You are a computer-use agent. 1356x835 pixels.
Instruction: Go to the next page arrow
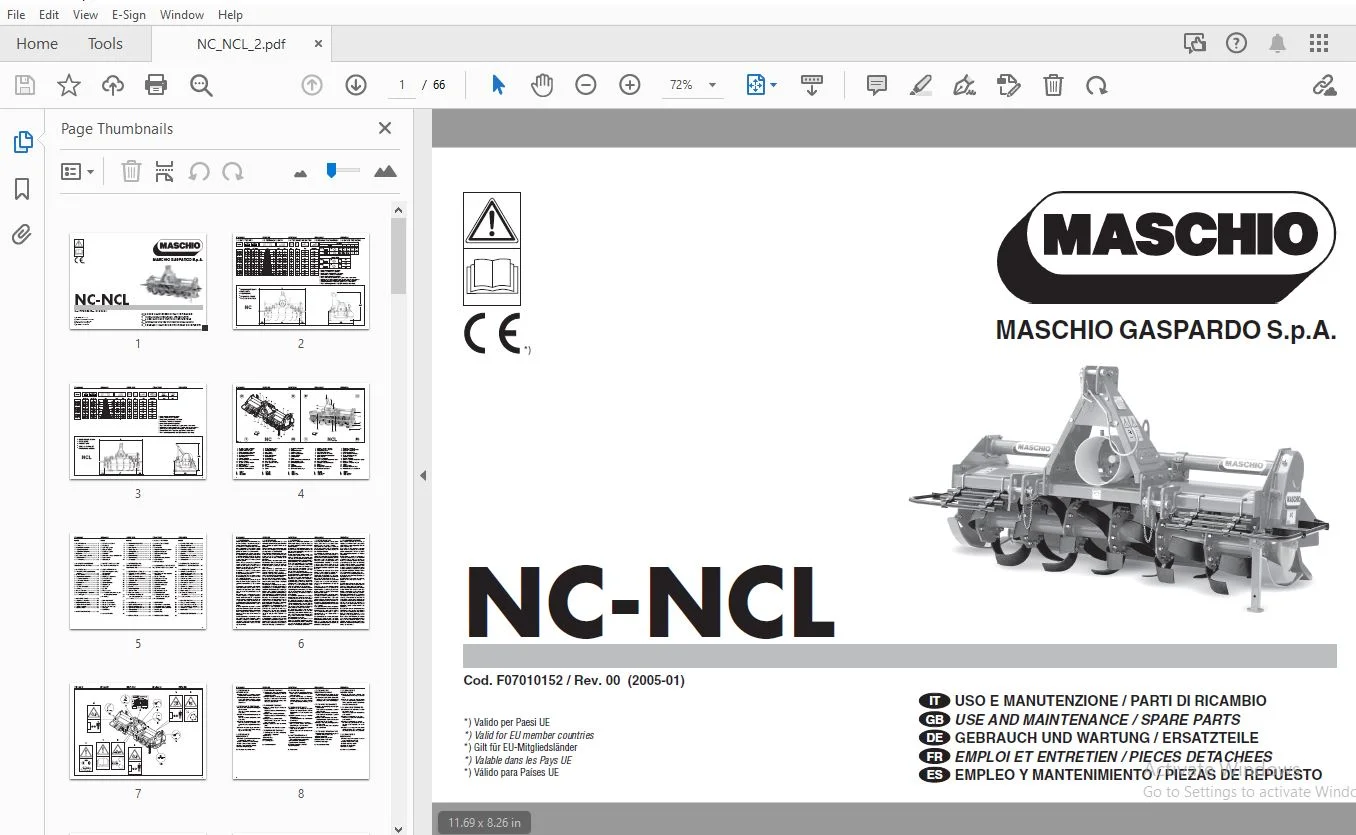(x=356, y=86)
